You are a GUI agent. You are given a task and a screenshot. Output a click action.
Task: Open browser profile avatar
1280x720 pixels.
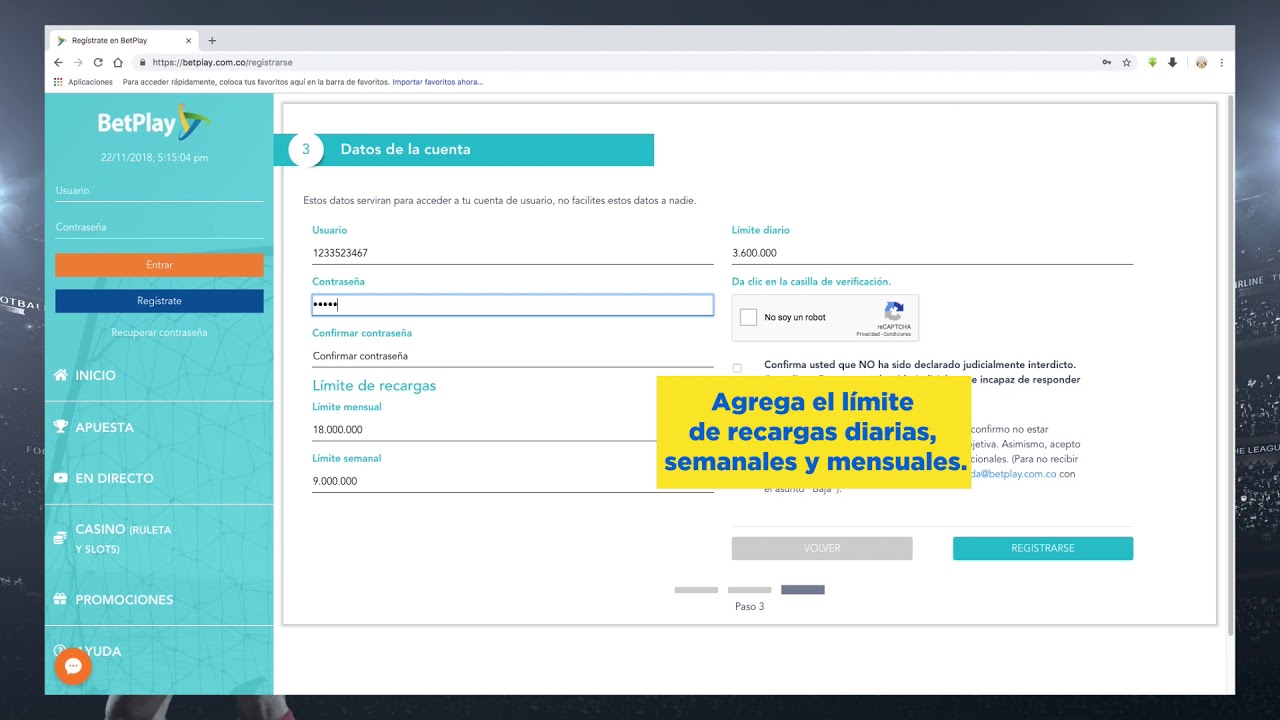[1201, 62]
